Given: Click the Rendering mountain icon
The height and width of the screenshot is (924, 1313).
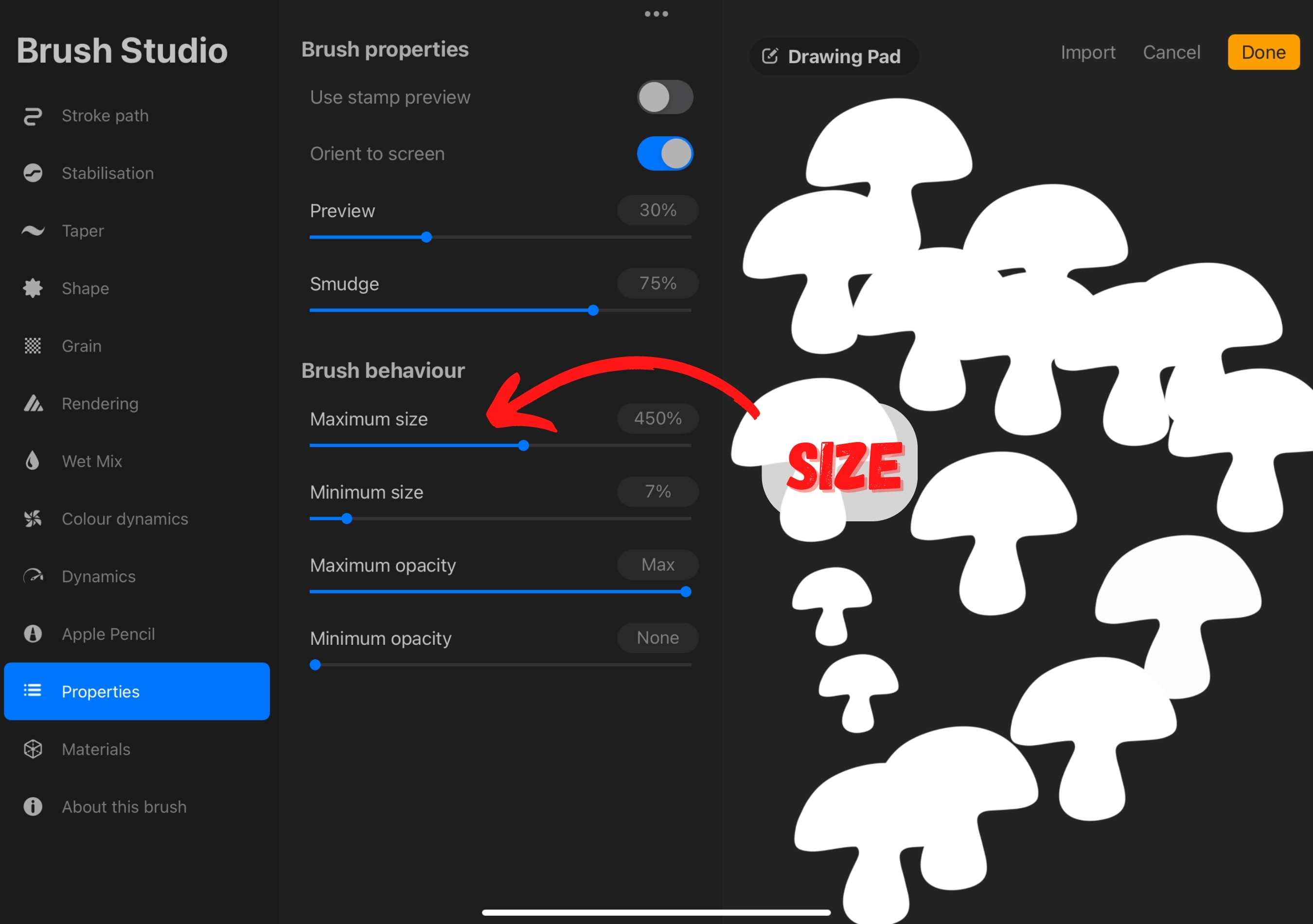Looking at the screenshot, I should point(33,403).
